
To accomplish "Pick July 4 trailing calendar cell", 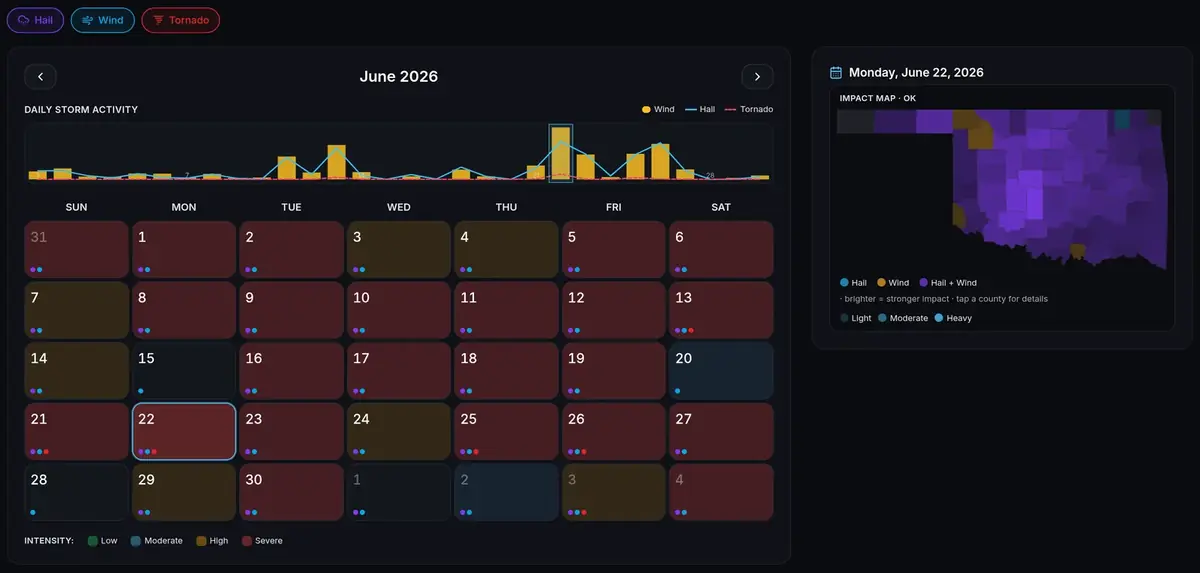I will tap(722, 492).
